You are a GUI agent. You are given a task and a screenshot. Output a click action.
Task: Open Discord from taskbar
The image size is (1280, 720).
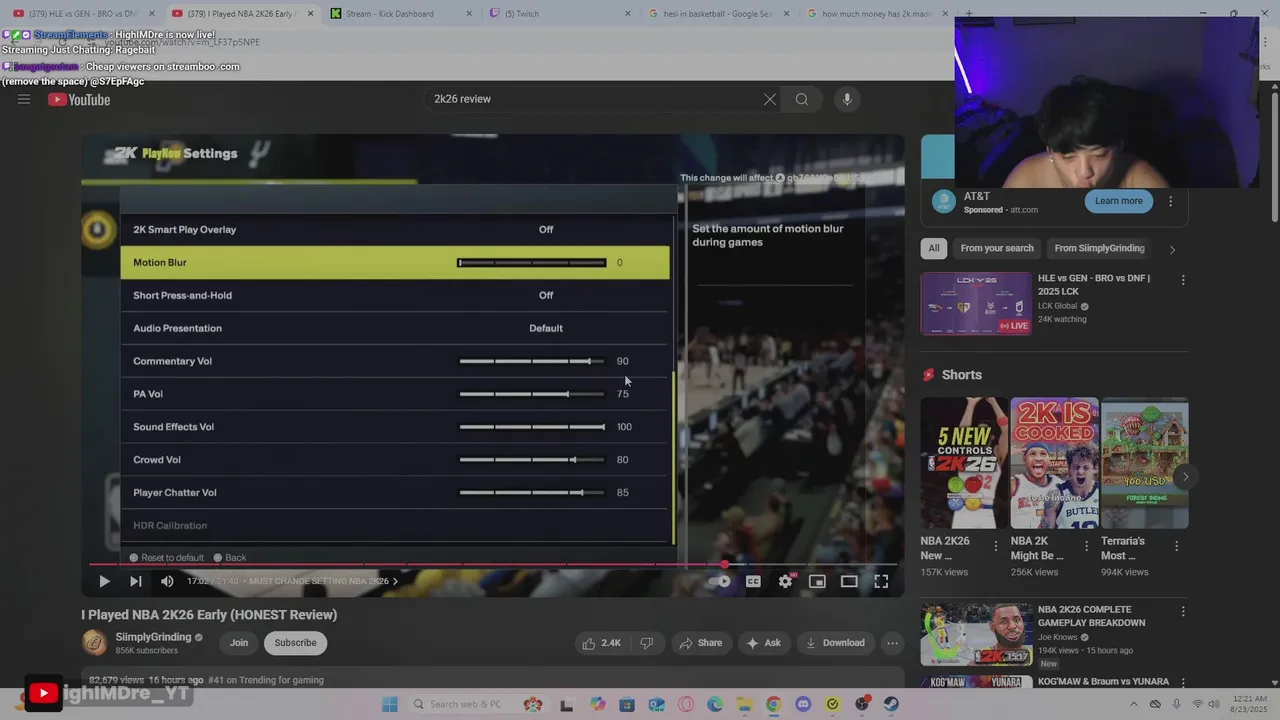point(803,704)
